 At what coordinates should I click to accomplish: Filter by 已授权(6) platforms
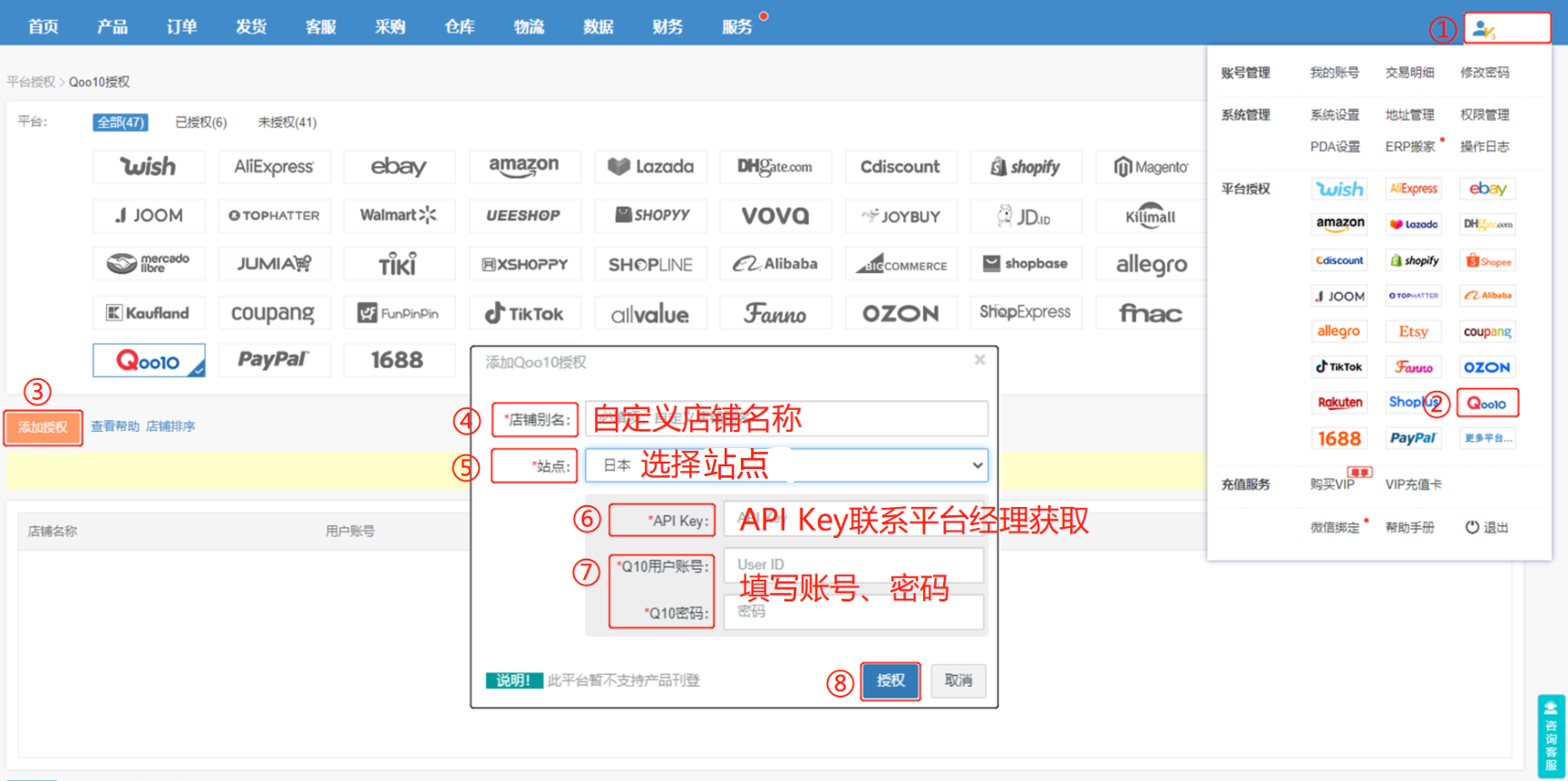(201, 122)
